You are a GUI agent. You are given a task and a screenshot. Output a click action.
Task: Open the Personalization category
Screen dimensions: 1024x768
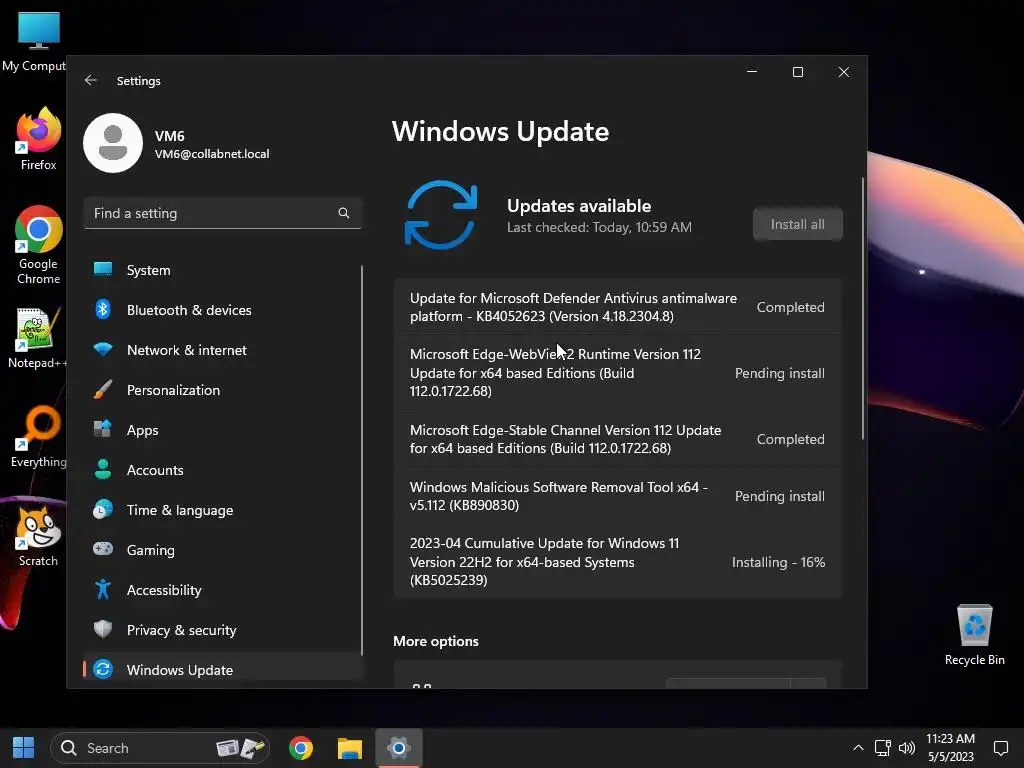point(222,389)
